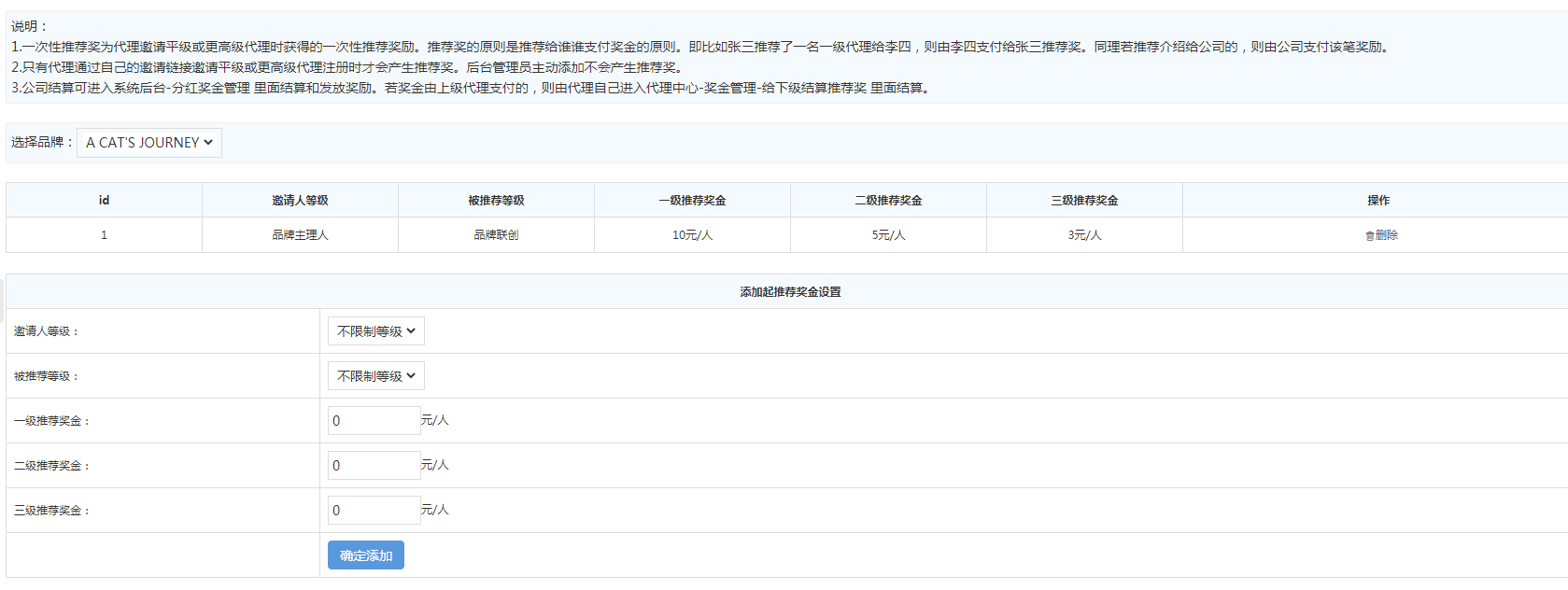This screenshot has height=590, width=1568.
Task: Expand the 被推荐等级 level dropdown
Action: pyautogui.click(x=376, y=376)
